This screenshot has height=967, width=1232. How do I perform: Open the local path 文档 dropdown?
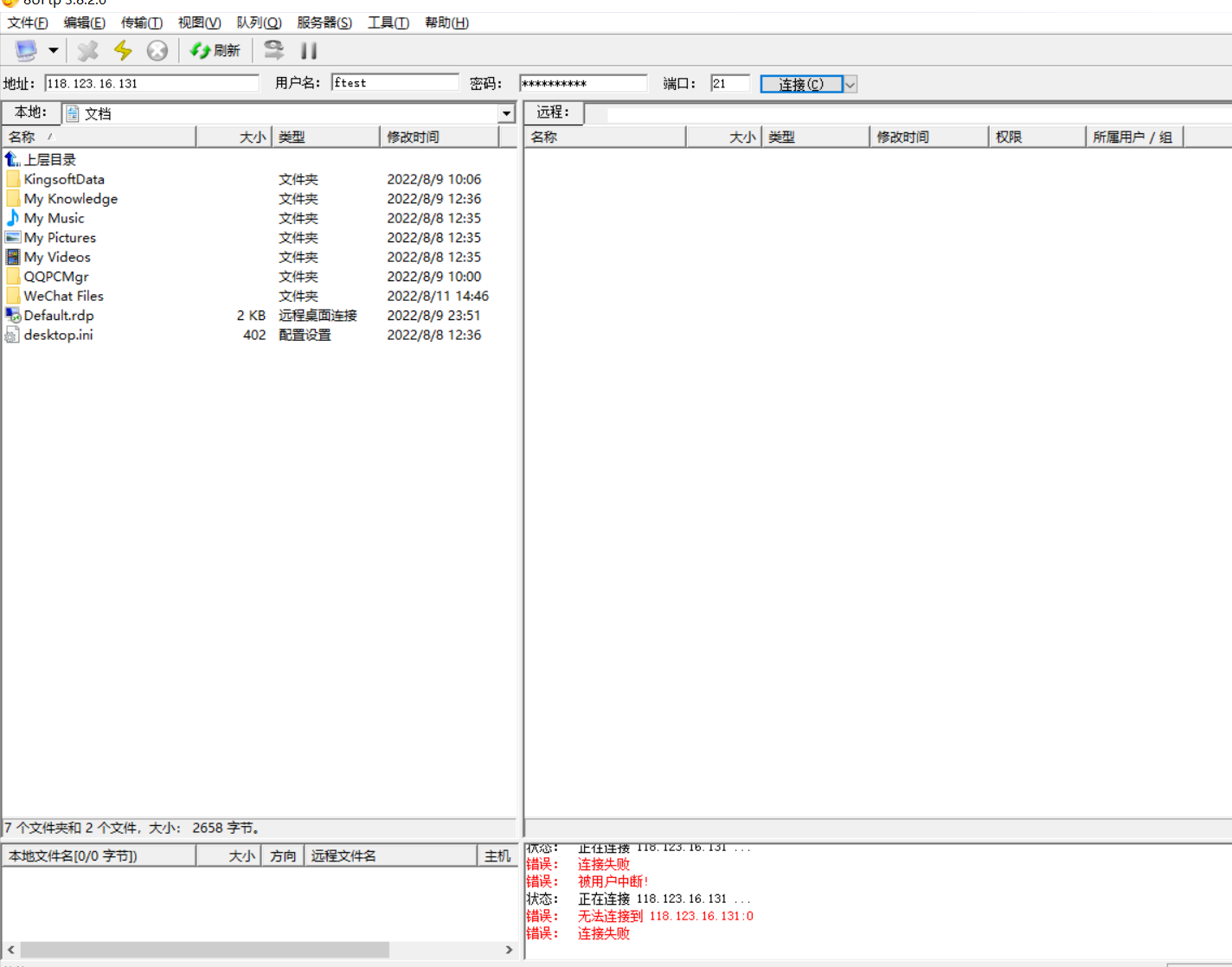click(x=506, y=113)
